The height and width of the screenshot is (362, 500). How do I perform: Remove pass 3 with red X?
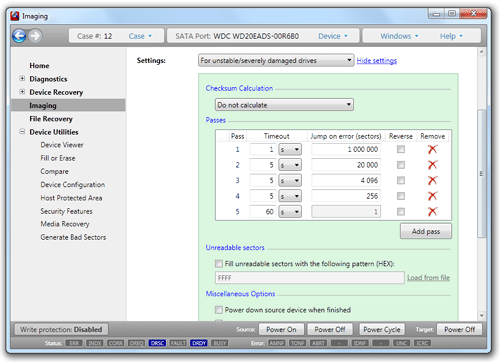[432, 180]
